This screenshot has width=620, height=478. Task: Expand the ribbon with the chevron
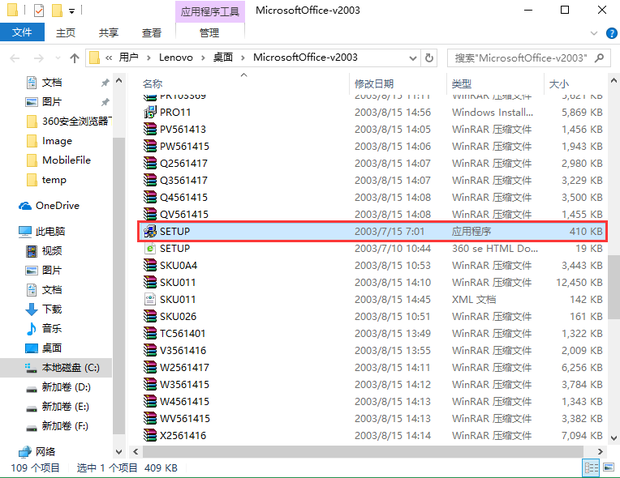[594, 33]
